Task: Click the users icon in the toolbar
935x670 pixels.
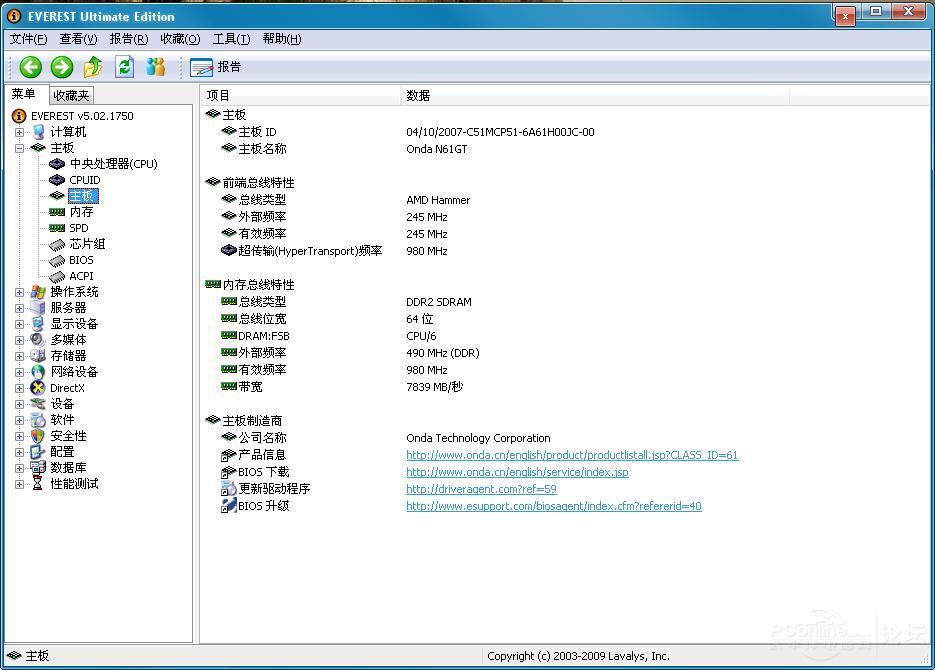Action: 156,67
